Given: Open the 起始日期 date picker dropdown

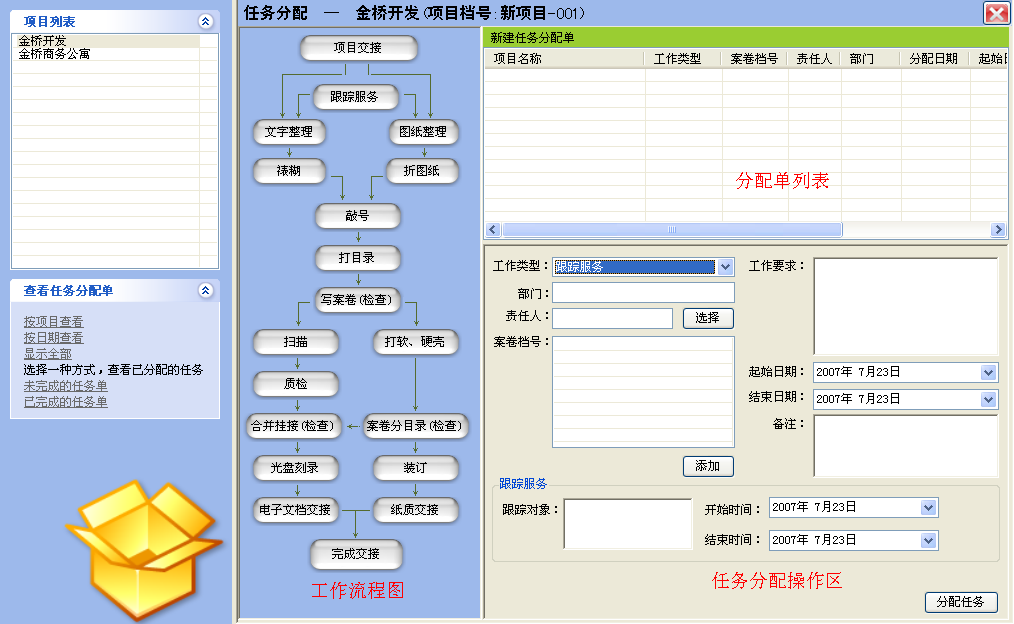Looking at the screenshot, I should click(x=989, y=372).
